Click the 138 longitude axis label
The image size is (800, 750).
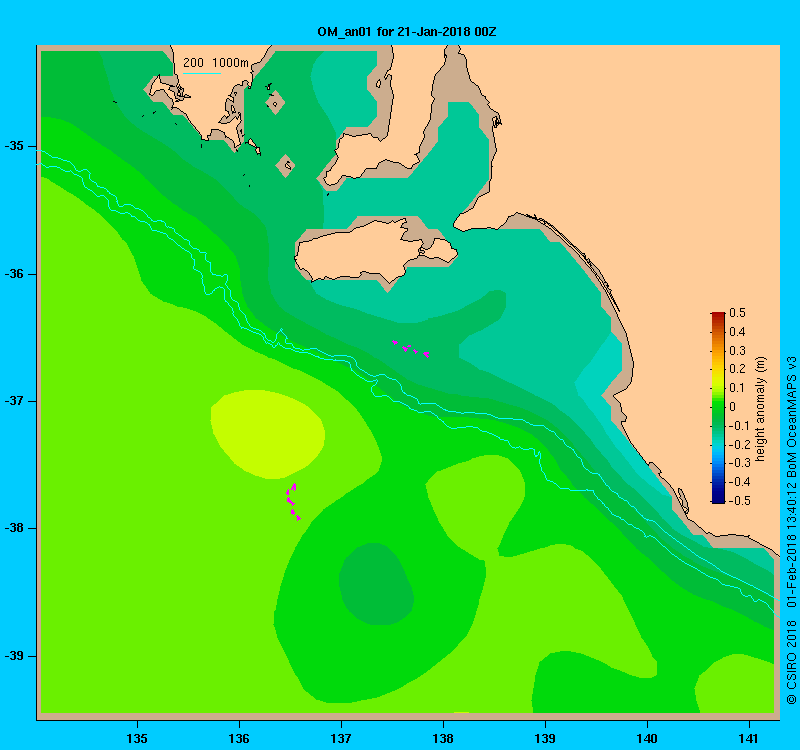point(443,738)
